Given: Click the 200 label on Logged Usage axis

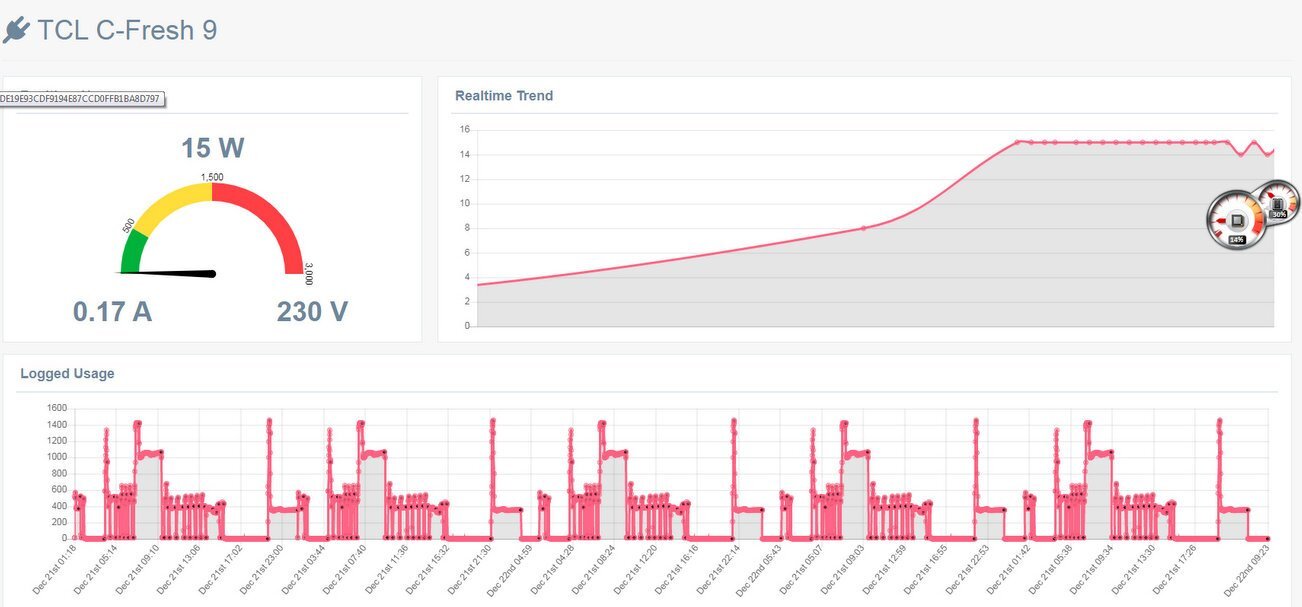Looking at the screenshot, I should (58, 522).
